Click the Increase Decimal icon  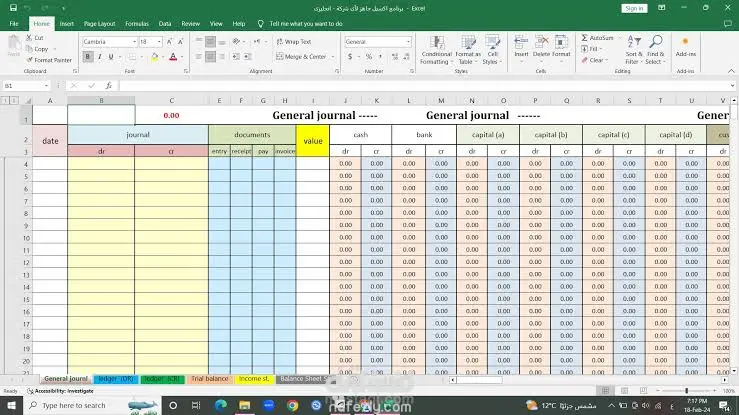tap(394, 57)
